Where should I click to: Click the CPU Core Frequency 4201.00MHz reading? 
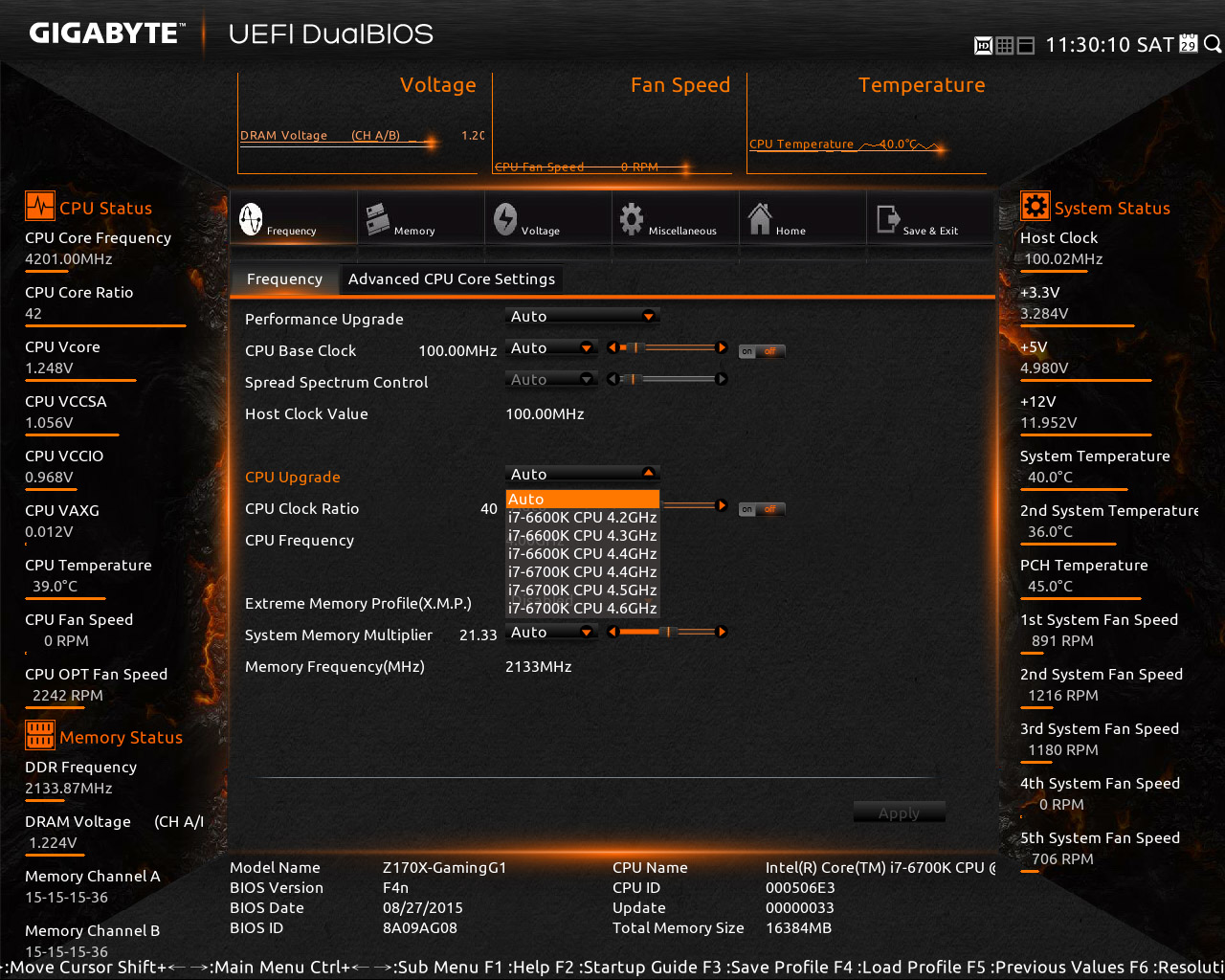pos(69,258)
